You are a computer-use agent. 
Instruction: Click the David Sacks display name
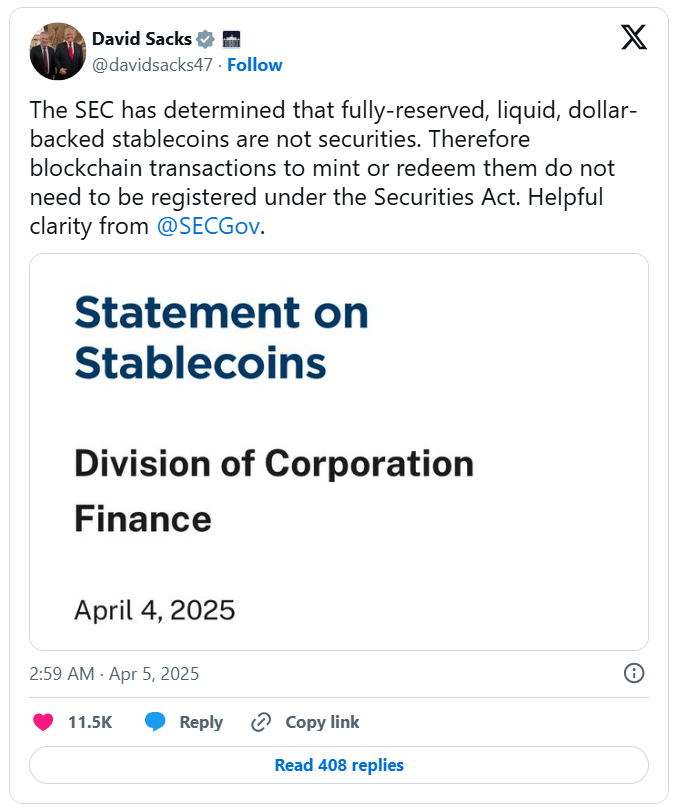tap(141, 39)
